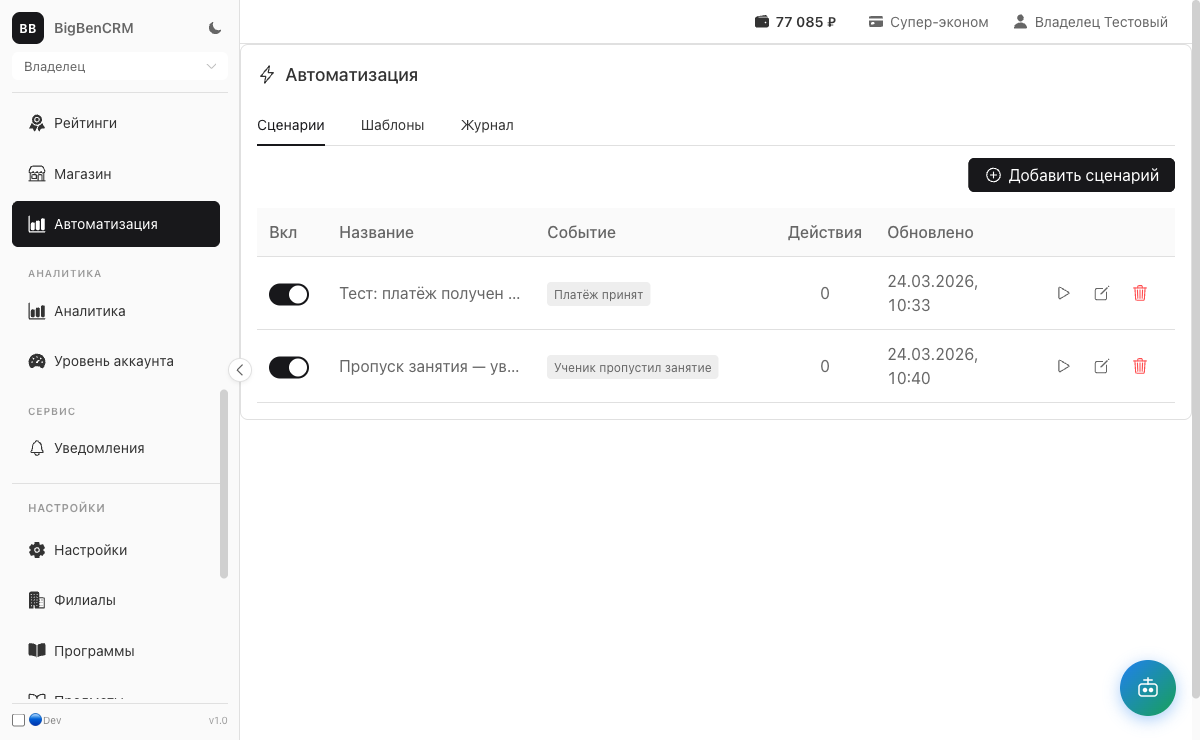
Task: Collapse the sidebar with chevron arrow
Action: [x=239, y=370]
